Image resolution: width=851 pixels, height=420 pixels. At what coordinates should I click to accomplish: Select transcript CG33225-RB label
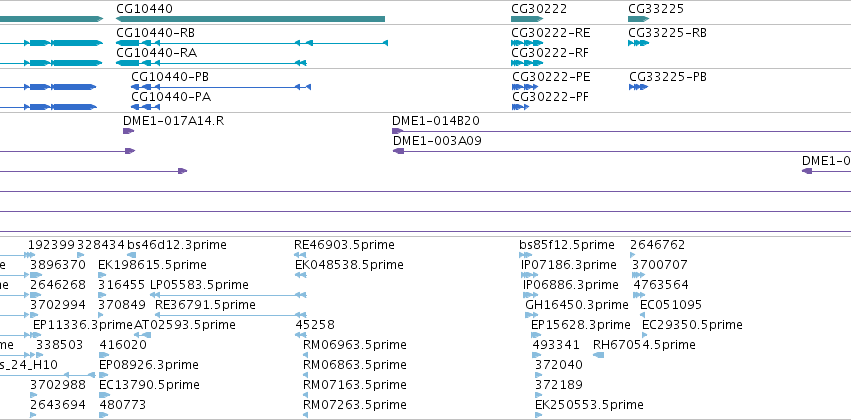coord(668,33)
